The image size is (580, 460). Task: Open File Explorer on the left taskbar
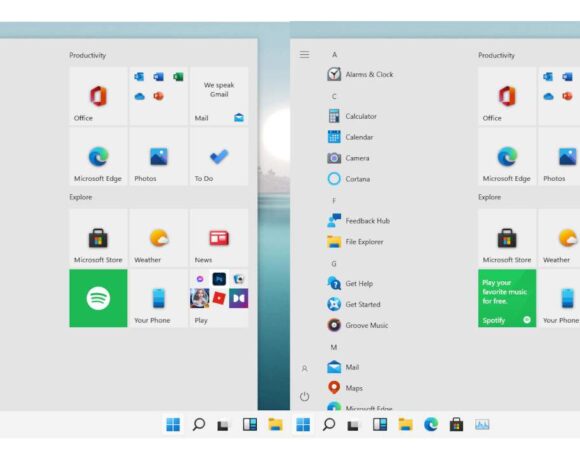coord(276,424)
